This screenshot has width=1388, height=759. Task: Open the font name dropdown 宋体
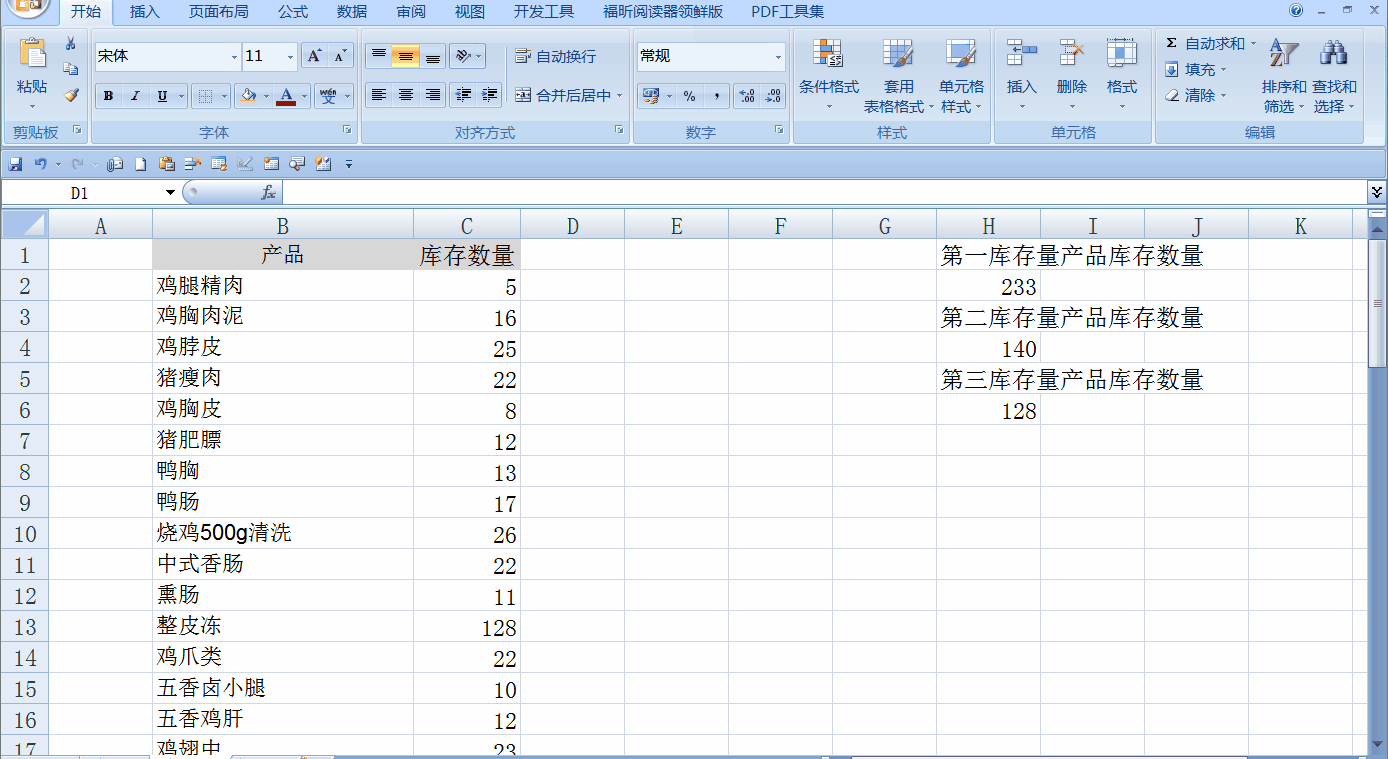click(235, 57)
